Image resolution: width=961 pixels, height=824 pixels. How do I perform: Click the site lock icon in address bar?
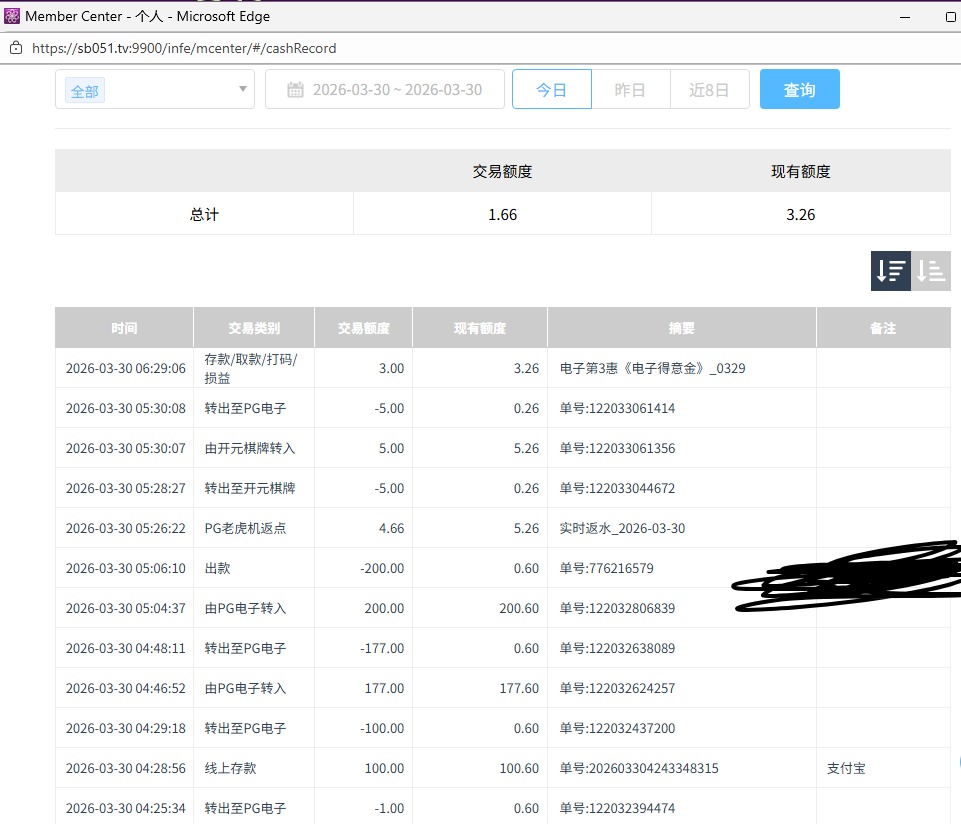[x=15, y=48]
